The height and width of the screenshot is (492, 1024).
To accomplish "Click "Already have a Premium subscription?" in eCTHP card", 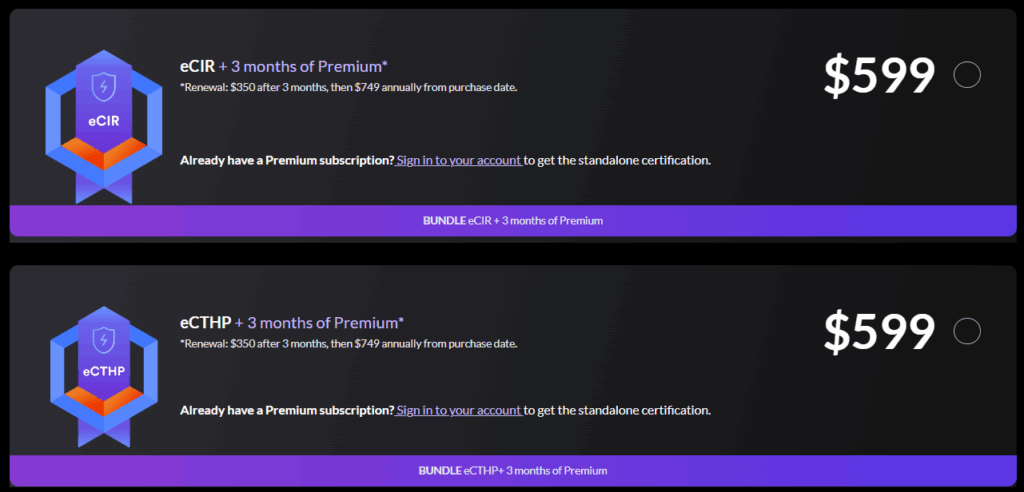I will [x=287, y=410].
